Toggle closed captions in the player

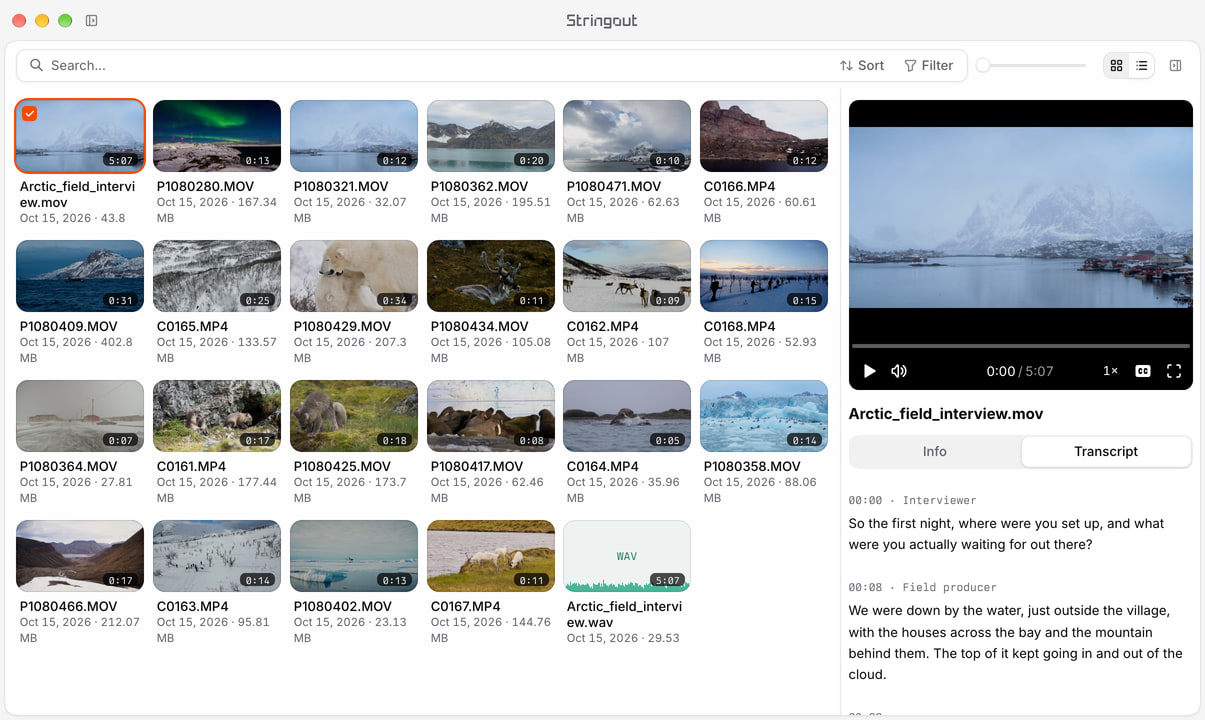[1143, 371]
